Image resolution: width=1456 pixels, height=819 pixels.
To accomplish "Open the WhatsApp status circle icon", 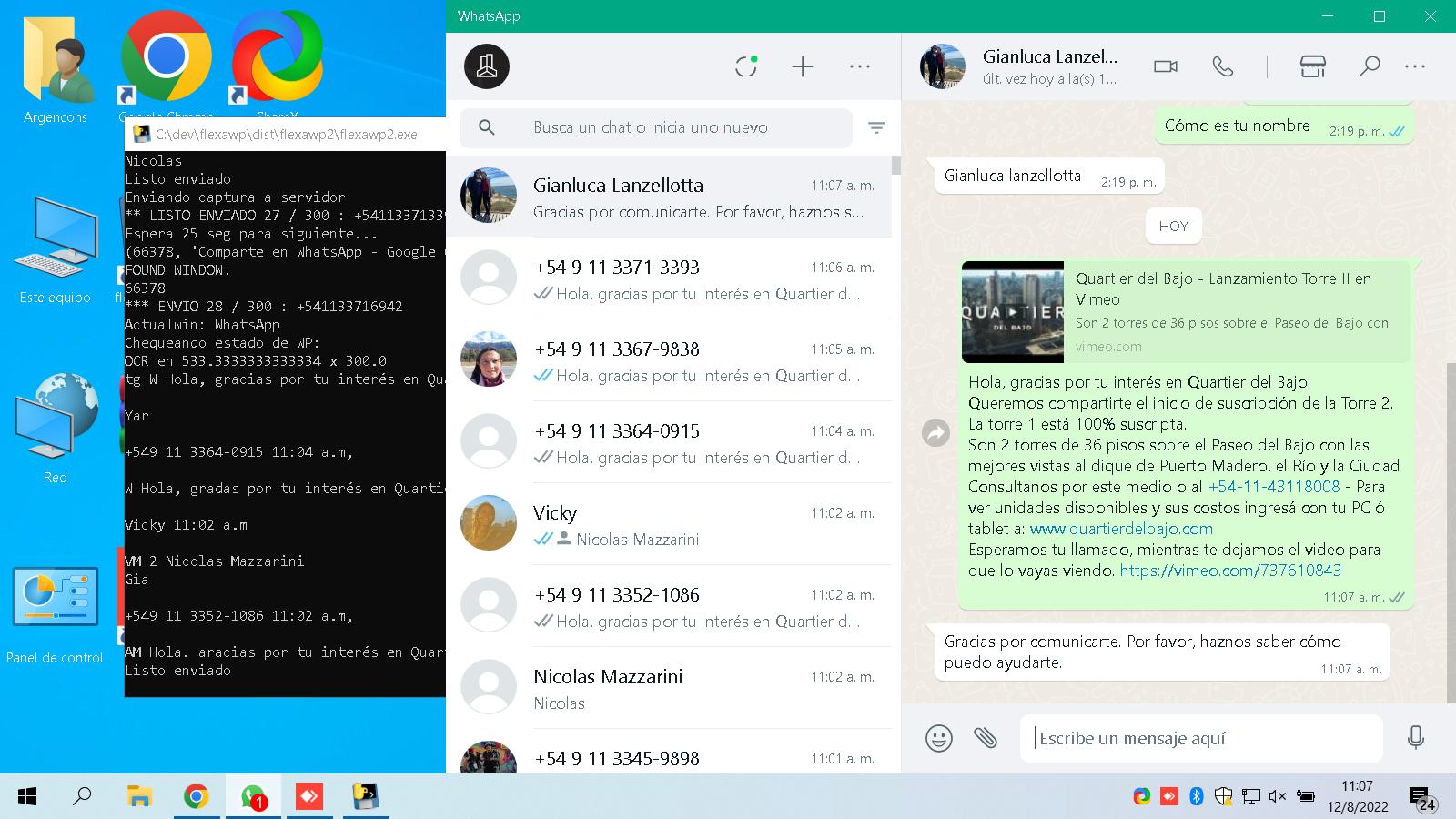I will click(746, 66).
